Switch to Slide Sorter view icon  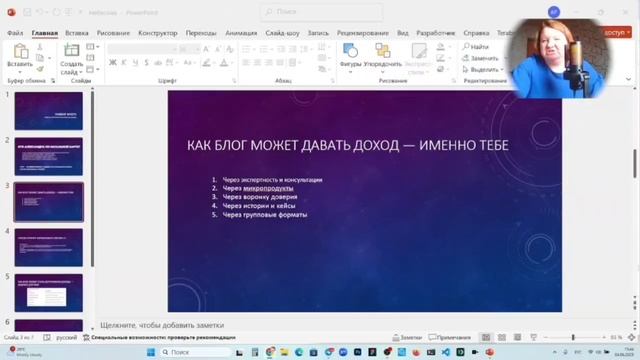click(502, 338)
